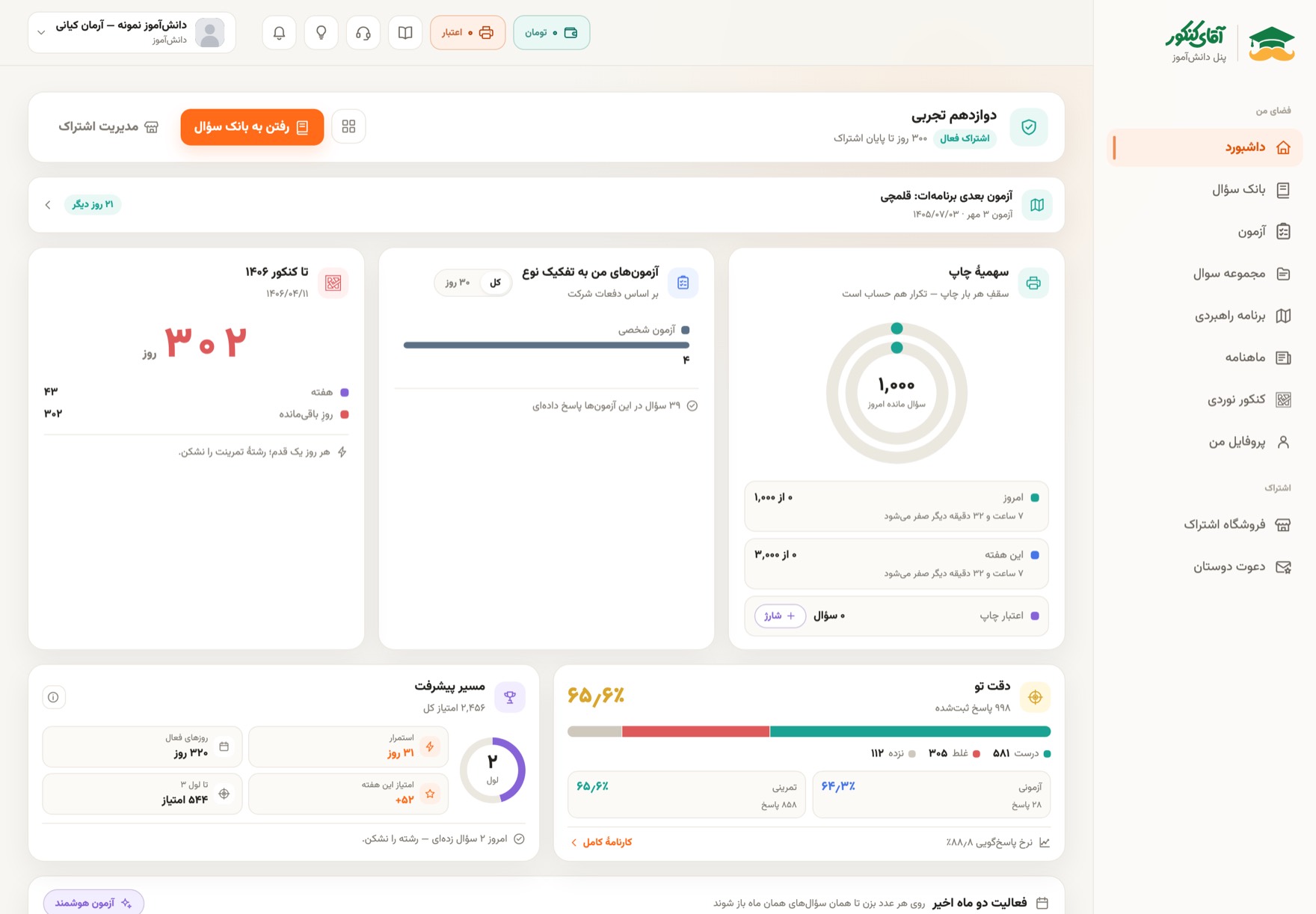Click the lightning icon in the استمرار tile
Image resolution: width=1316 pixels, height=914 pixels.
click(x=430, y=746)
